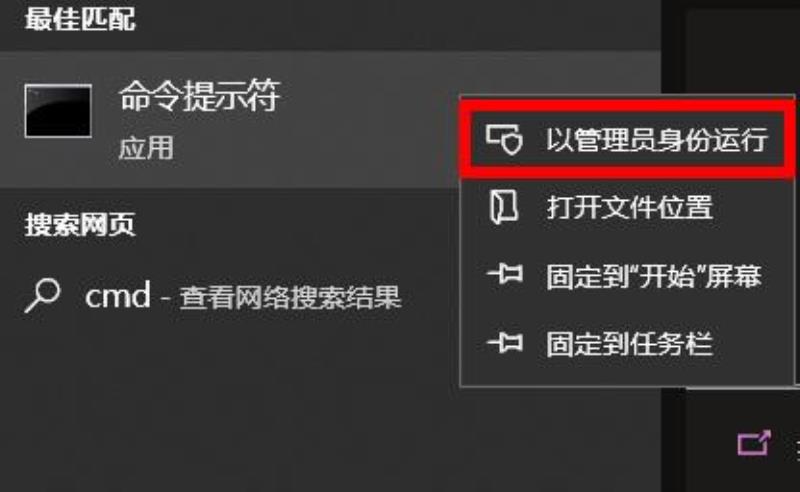Click the folder icon beside 打开文件位置

tap(504, 207)
